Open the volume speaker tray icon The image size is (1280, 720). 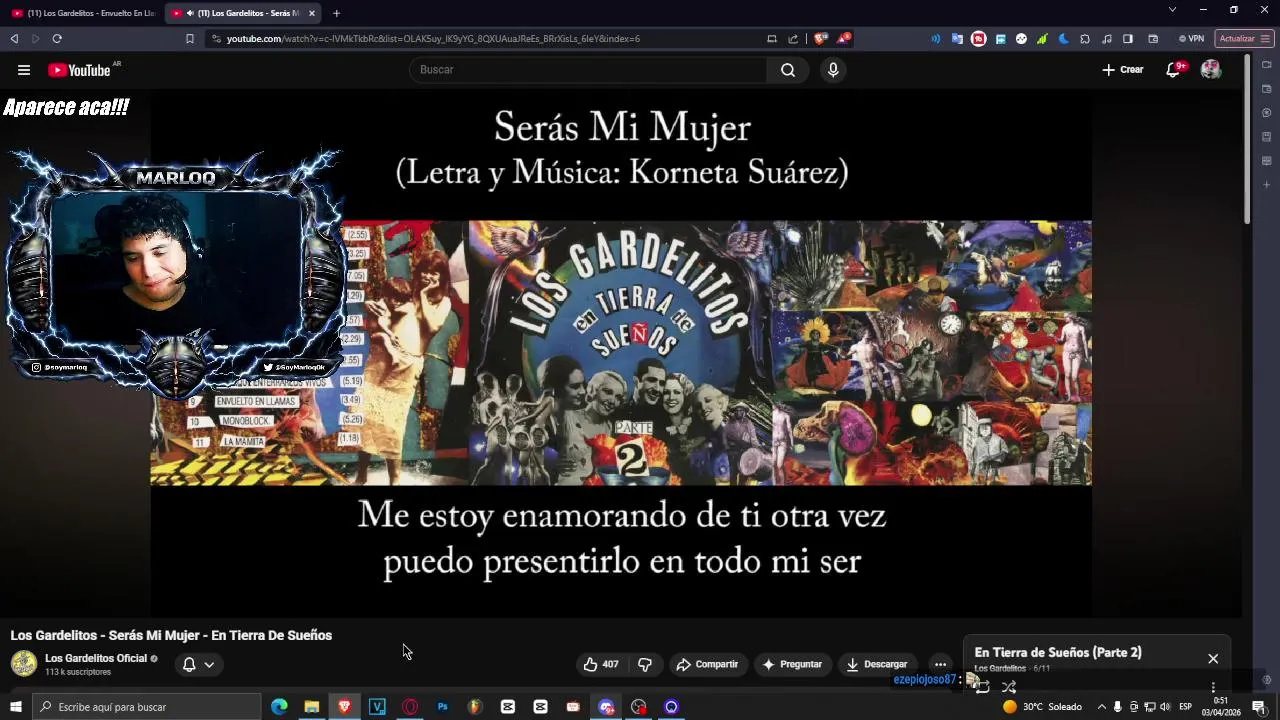[x=1165, y=707]
